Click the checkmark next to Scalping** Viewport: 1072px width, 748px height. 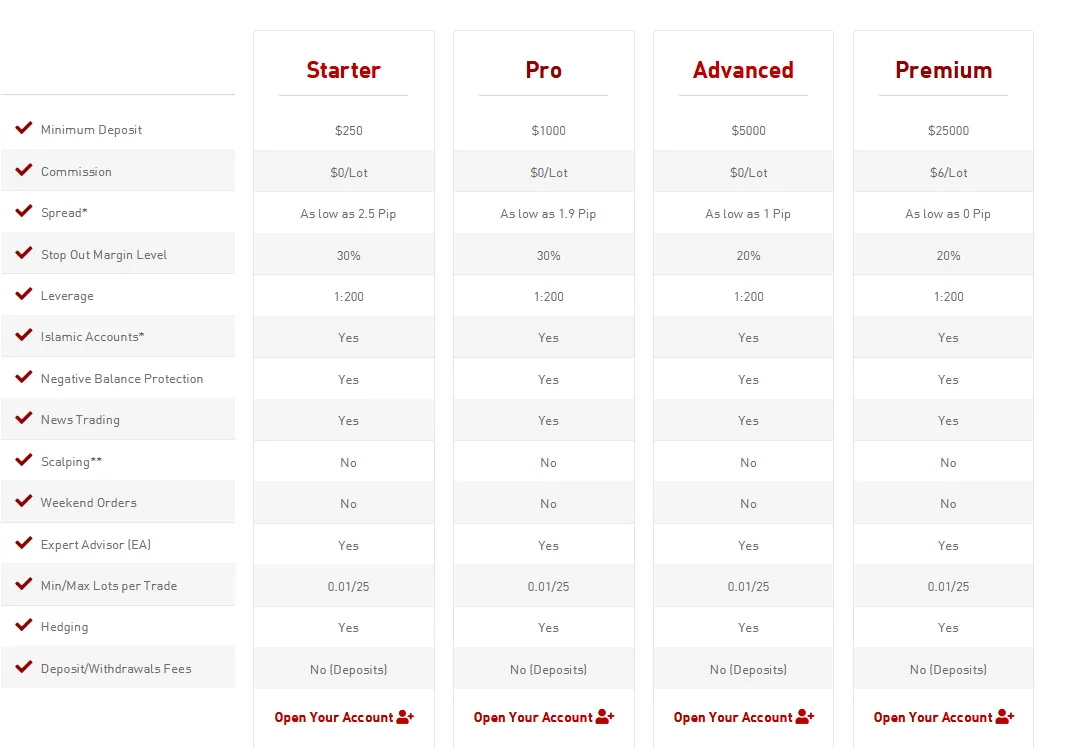click(24, 459)
